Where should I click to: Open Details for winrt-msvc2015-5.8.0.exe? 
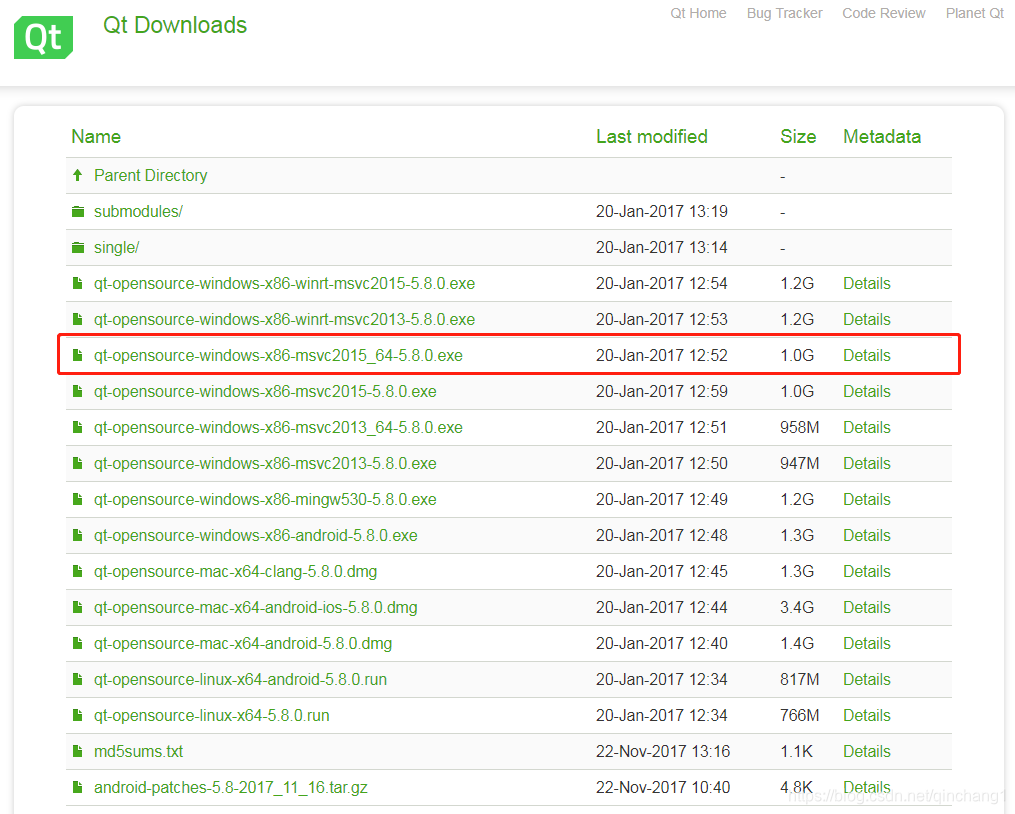[x=866, y=284]
